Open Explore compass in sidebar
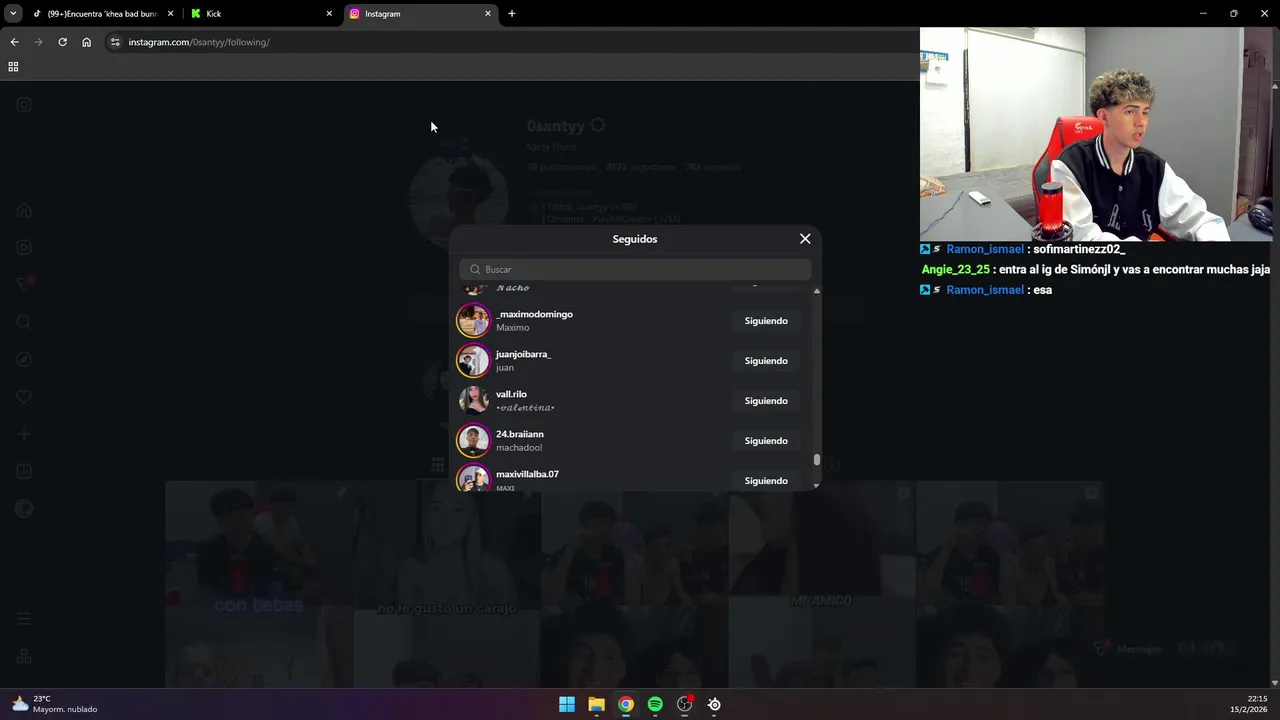 pyautogui.click(x=24, y=359)
